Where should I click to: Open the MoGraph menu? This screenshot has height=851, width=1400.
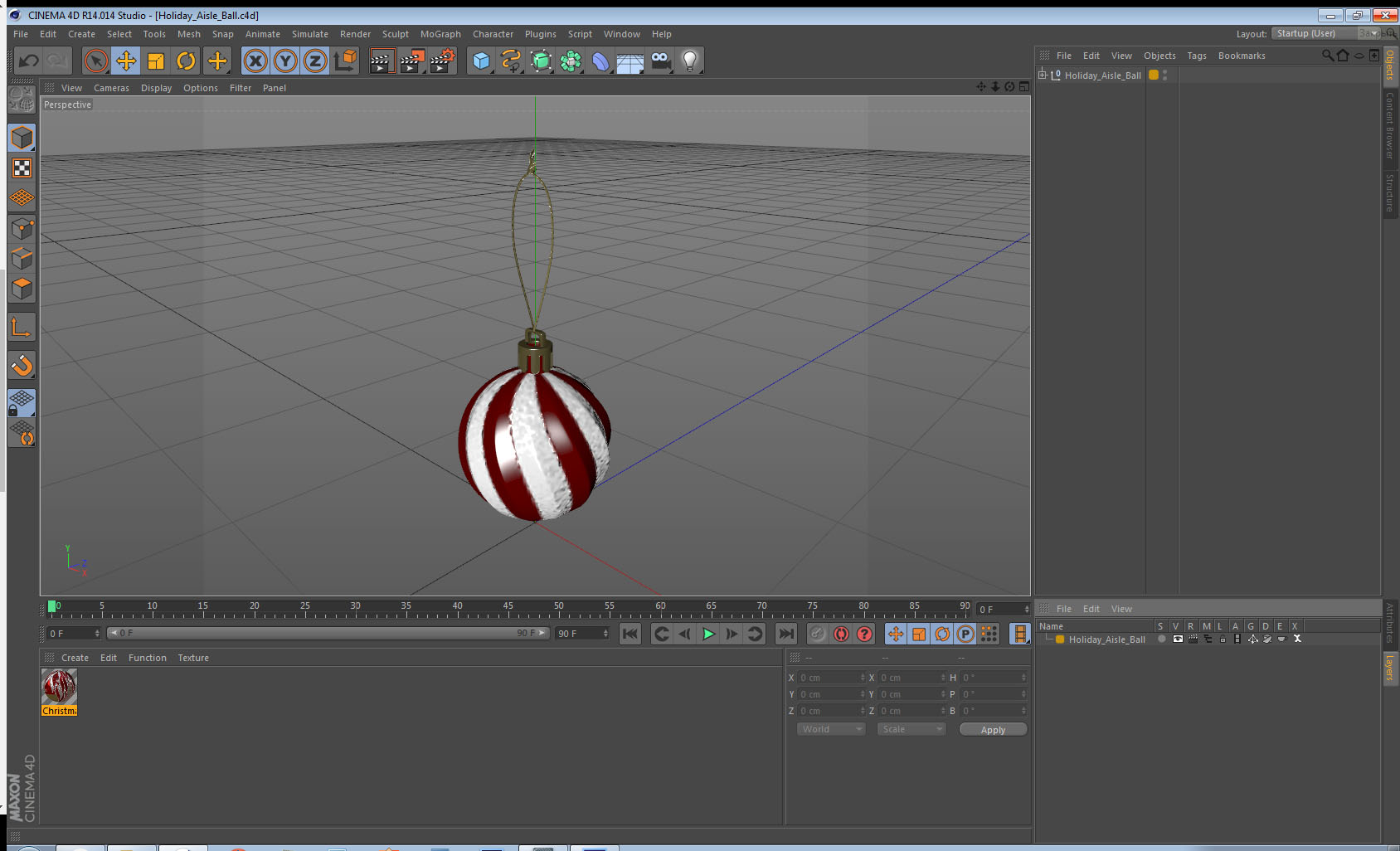coord(440,34)
